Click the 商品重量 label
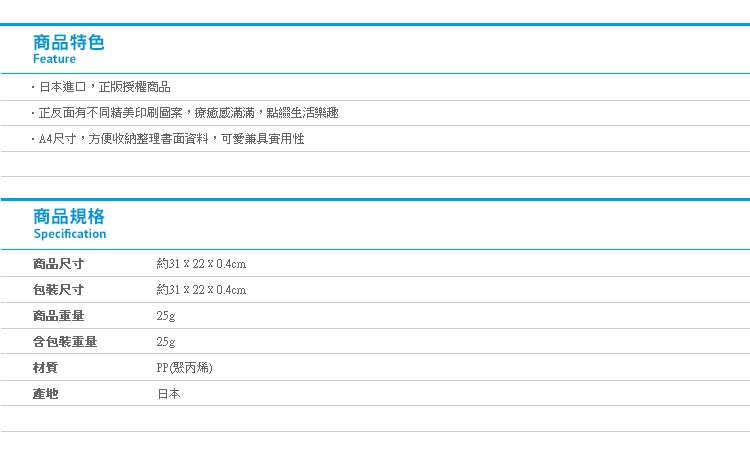750x476 pixels. click(x=58, y=316)
